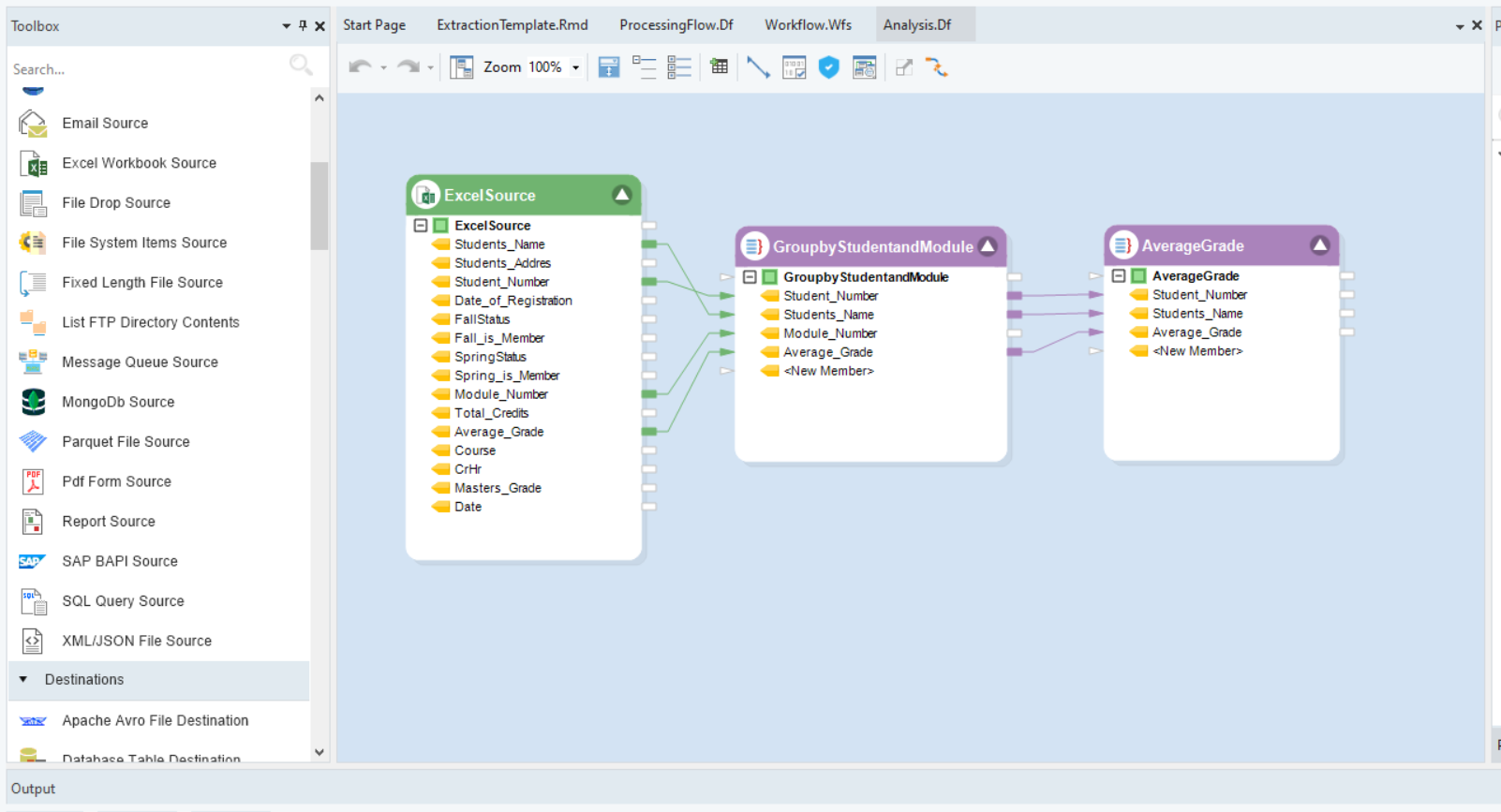Switch to the Workflow.Wfs tab
Viewport: 1501px width, 812px height.
pyautogui.click(x=808, y=25)
